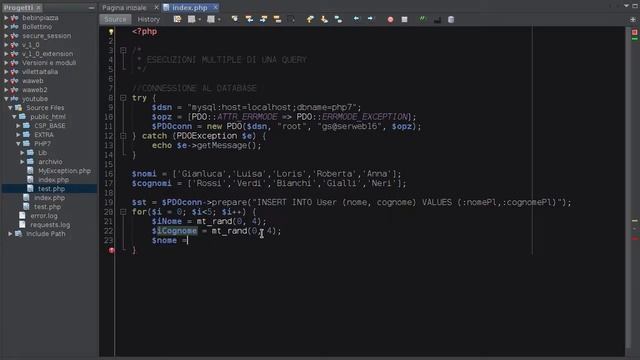
Task: Click the green Comment icon
Action: click(423, 19)
